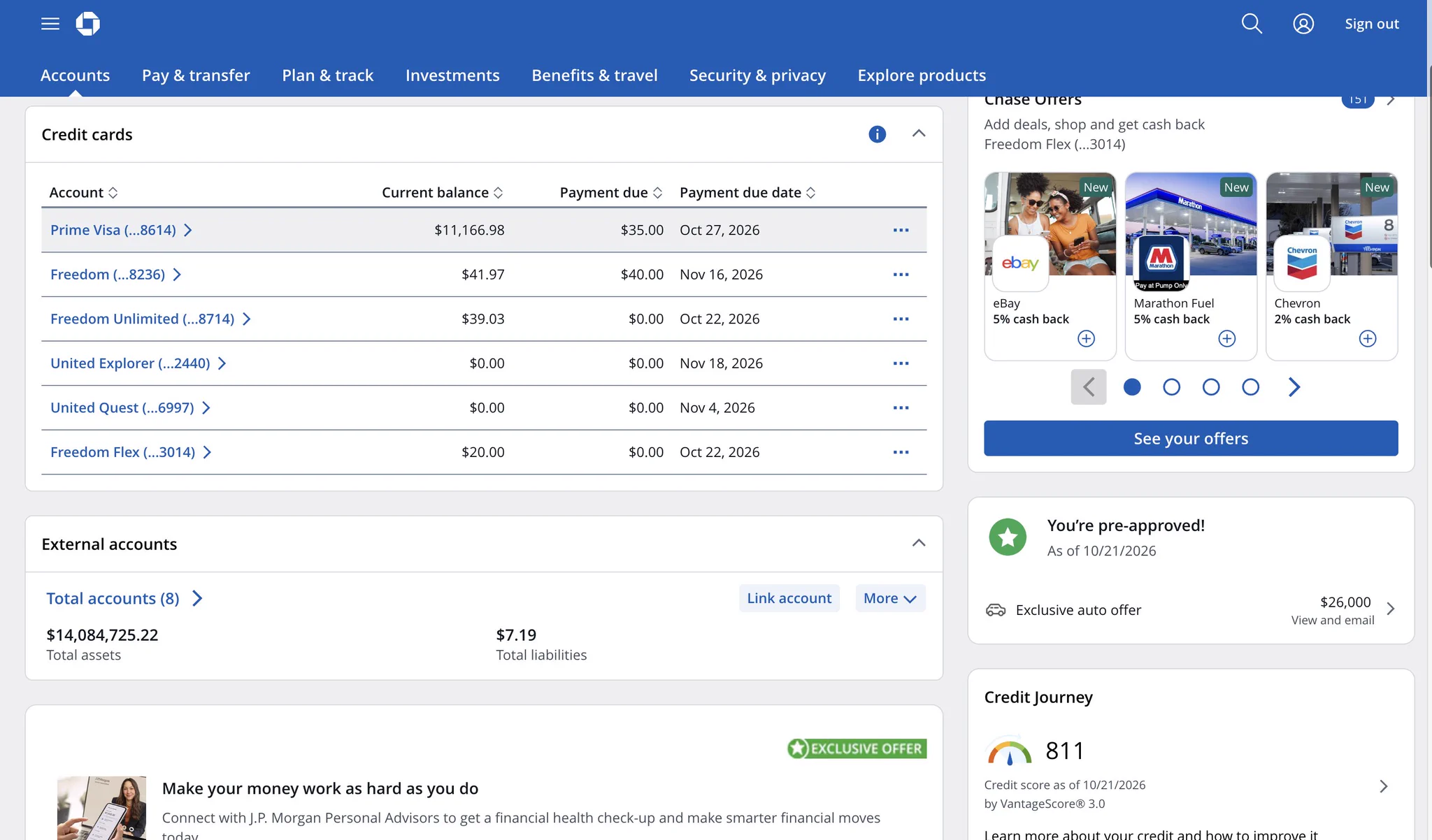Open the Prime Visa (...8614) account
Viewport: 1432px width, 840px height.
tap(121, 230)
